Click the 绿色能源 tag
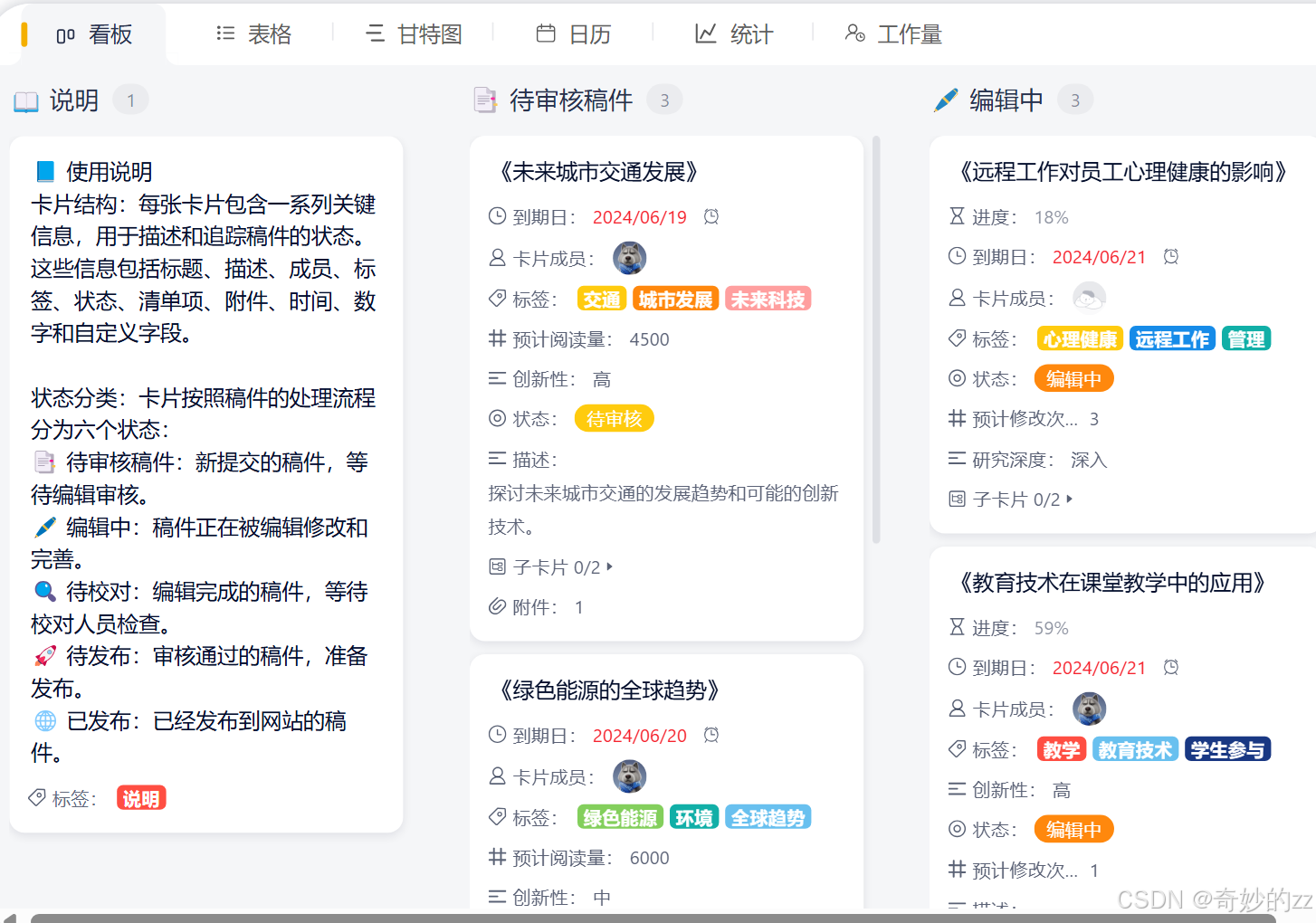The width and height of the screenshot is (1316, 923). pos(621,817)
